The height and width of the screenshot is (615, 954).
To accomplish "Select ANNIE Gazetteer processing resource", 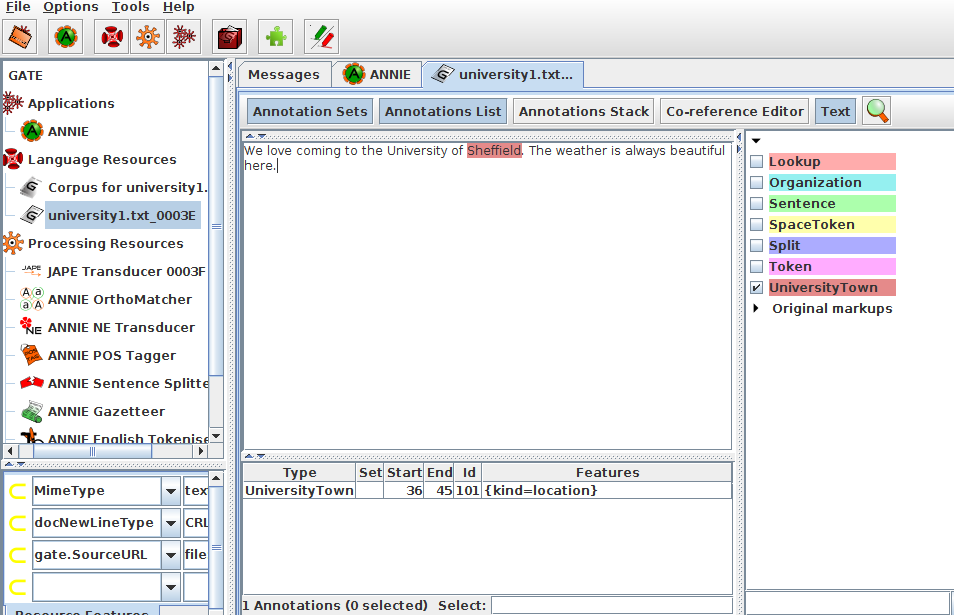I will pyautogui.click(x=106, y=411).
